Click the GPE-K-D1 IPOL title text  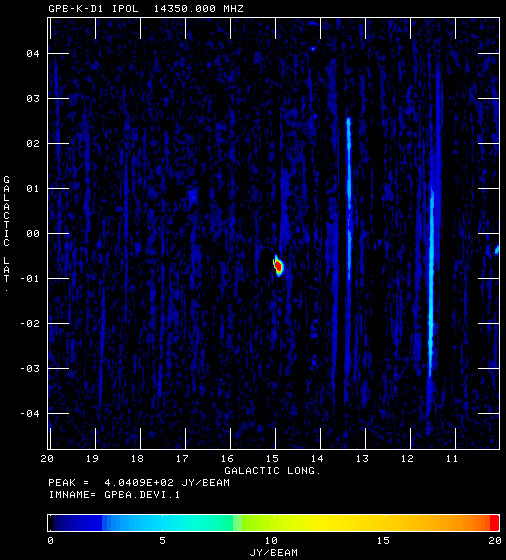tap(93, 9)
